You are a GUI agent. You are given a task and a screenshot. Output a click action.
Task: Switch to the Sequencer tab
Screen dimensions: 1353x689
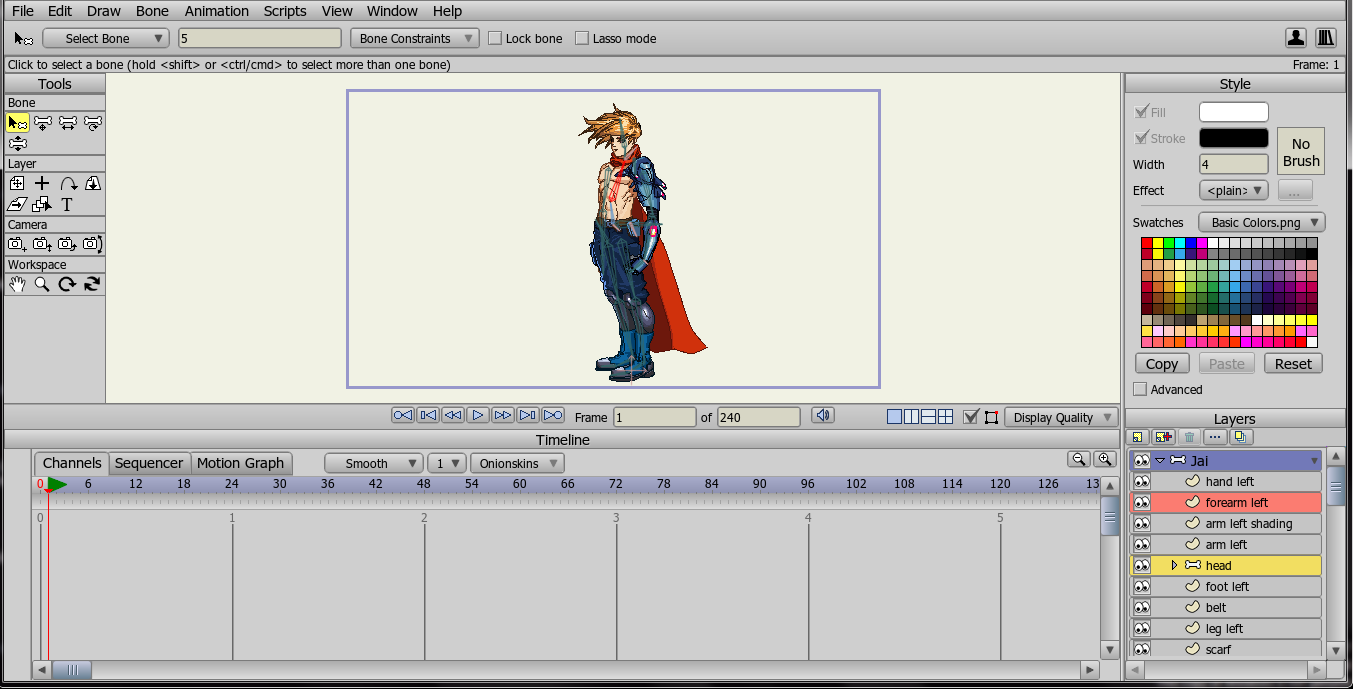coord(149,463)
